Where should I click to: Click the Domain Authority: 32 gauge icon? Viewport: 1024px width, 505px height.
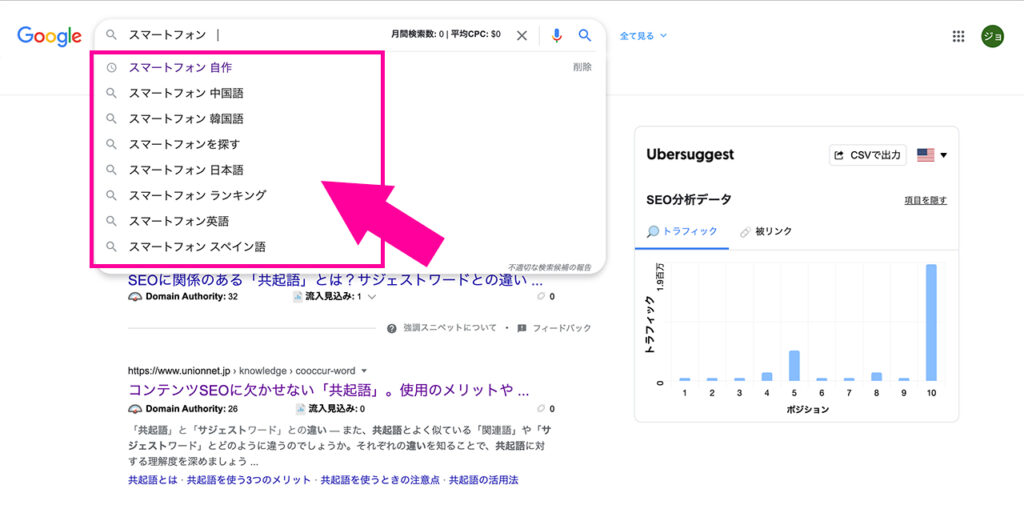pyautogui.click(x=135, y=297)
